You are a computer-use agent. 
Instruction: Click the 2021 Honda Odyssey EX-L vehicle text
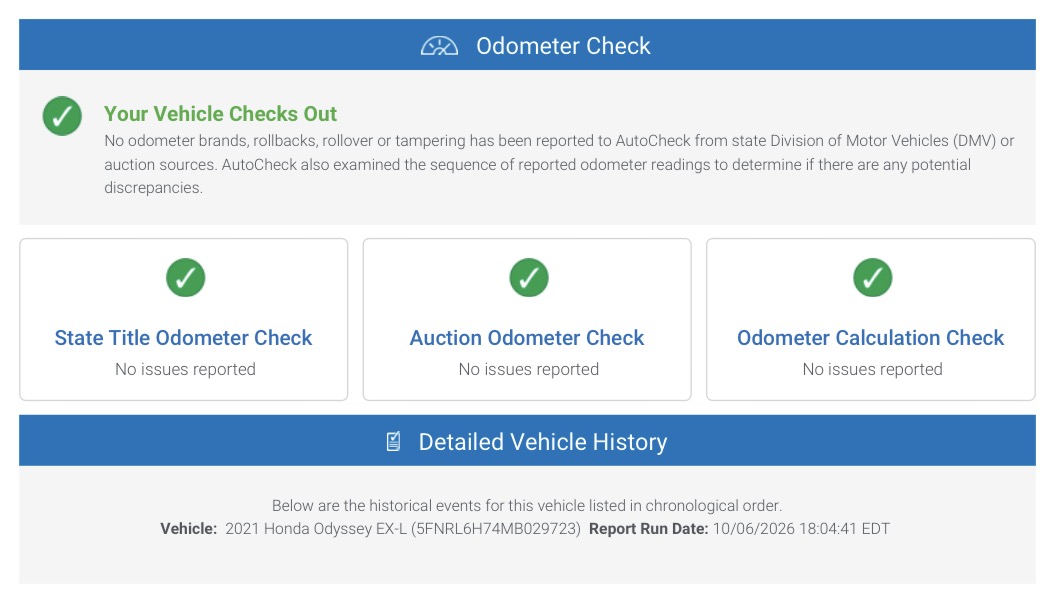(x=402, y=528)
